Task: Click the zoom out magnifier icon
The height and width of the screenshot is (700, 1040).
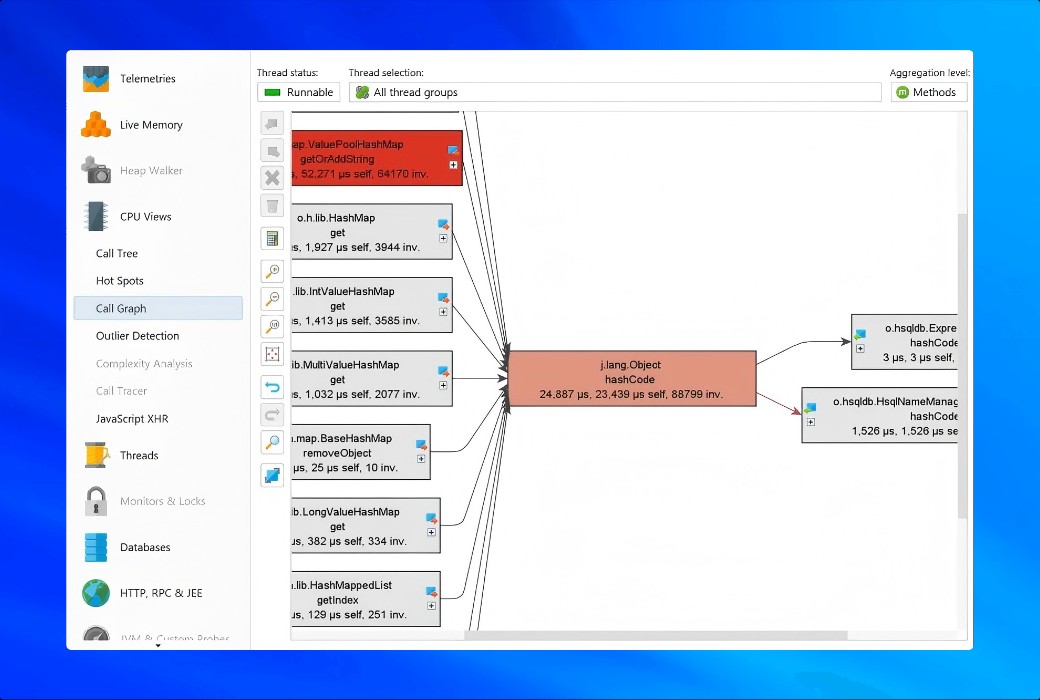Action: (272, 299)
